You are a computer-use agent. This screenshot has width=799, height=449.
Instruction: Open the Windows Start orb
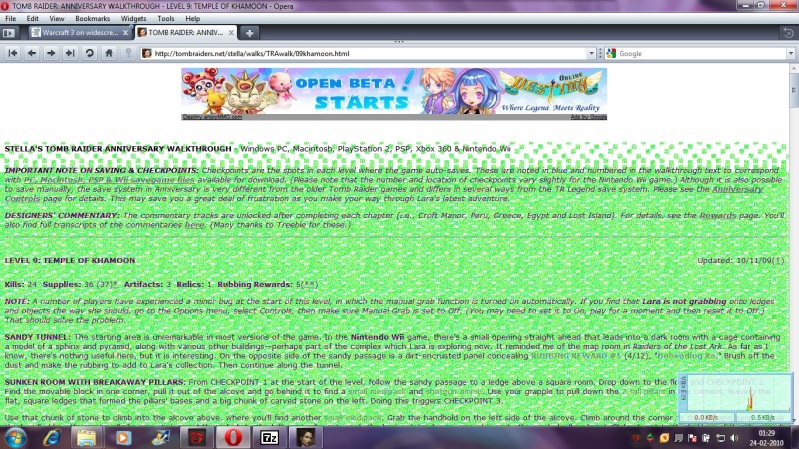click(16, 438)
